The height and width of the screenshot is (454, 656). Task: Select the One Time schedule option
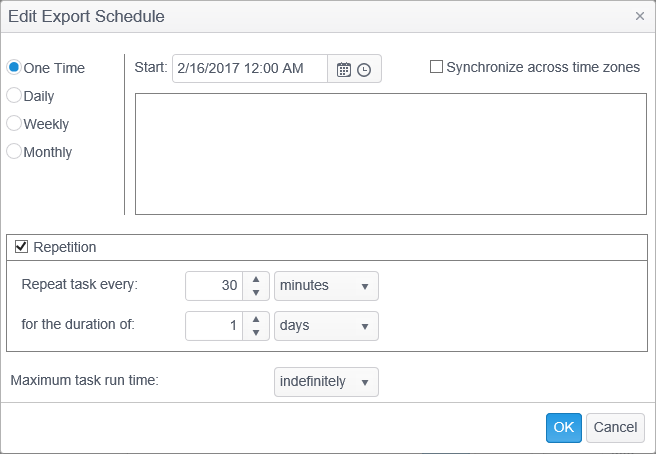[14, 68]
